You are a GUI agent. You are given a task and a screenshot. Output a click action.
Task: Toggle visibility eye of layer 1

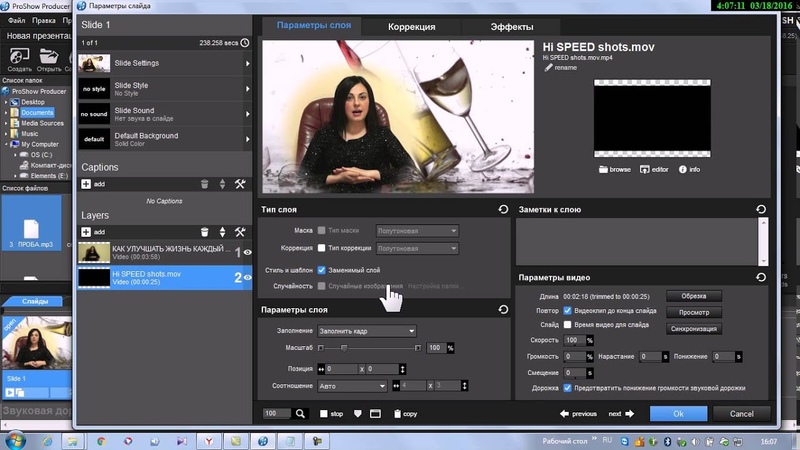247,253
